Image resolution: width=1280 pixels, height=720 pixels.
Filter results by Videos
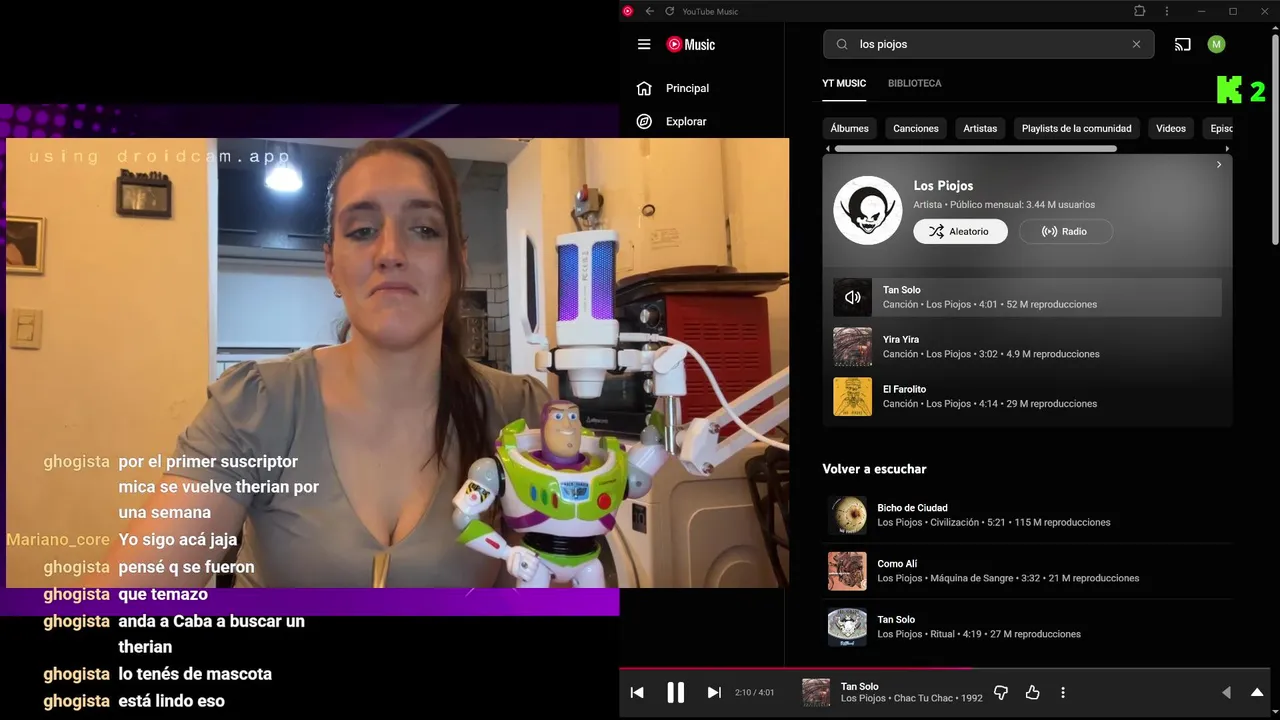1171,128
